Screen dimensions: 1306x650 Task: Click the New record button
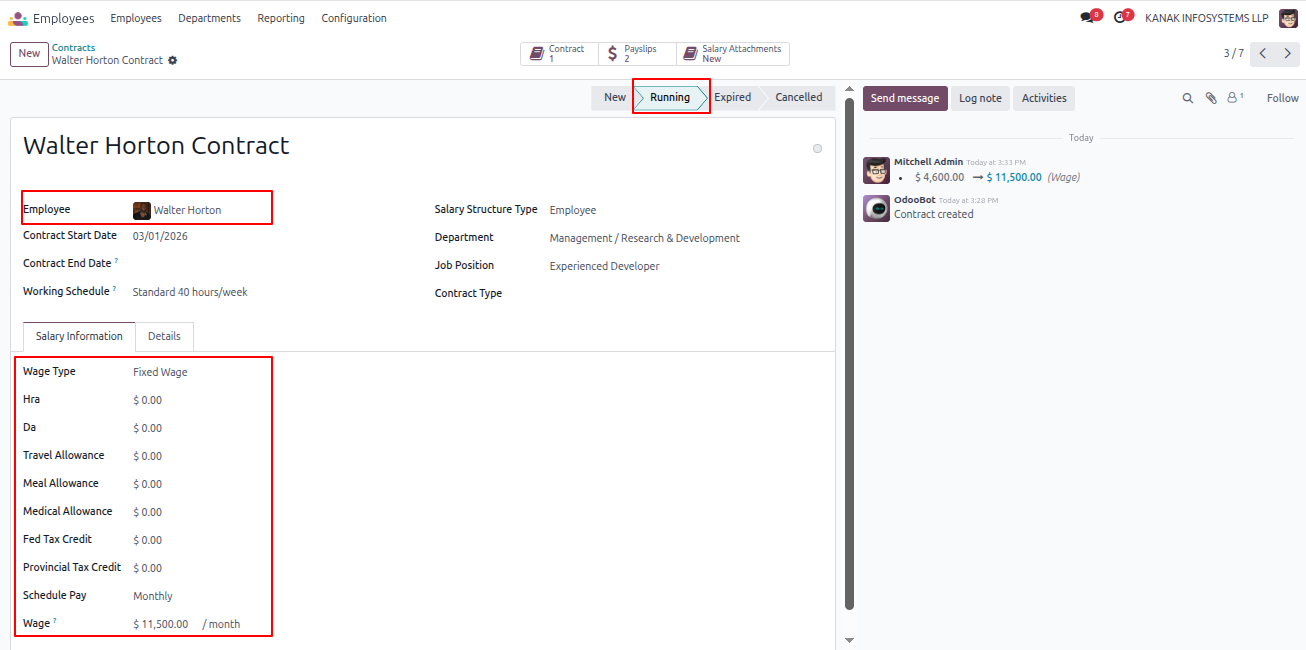click(x=29, y=54)
